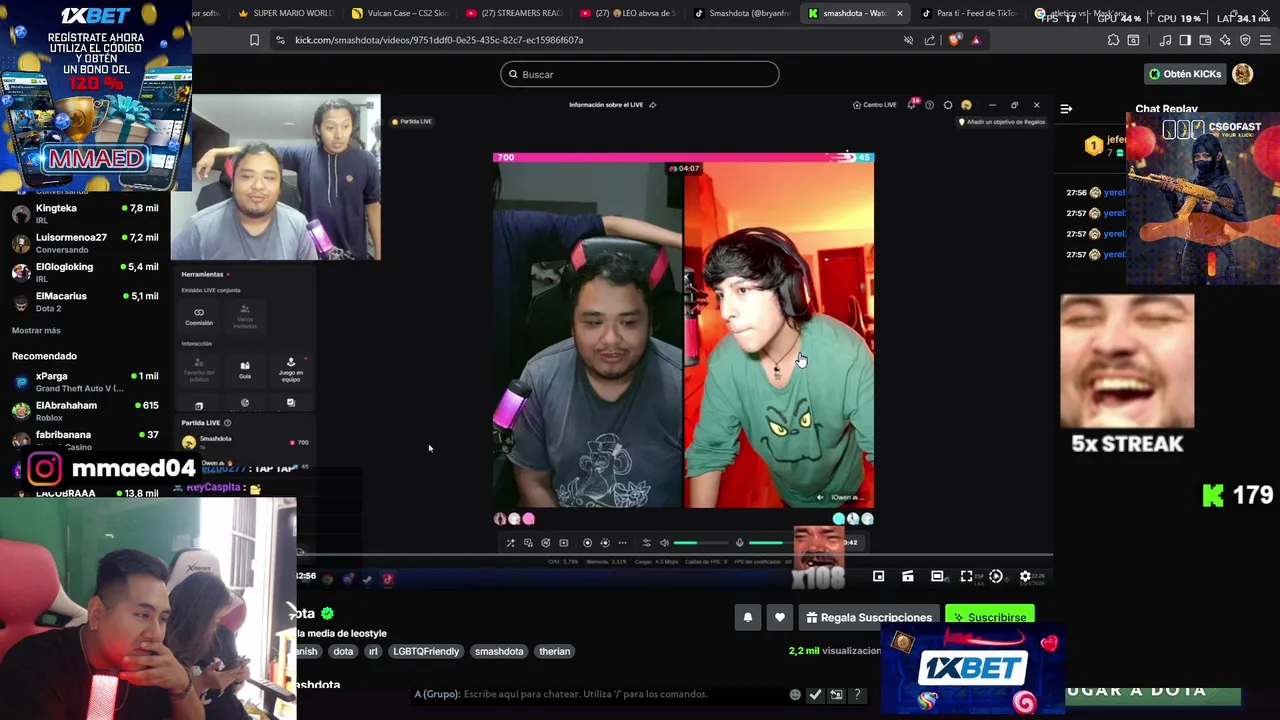Click the speaker icon in the LIVE Studio toolbar

point(664,543)
